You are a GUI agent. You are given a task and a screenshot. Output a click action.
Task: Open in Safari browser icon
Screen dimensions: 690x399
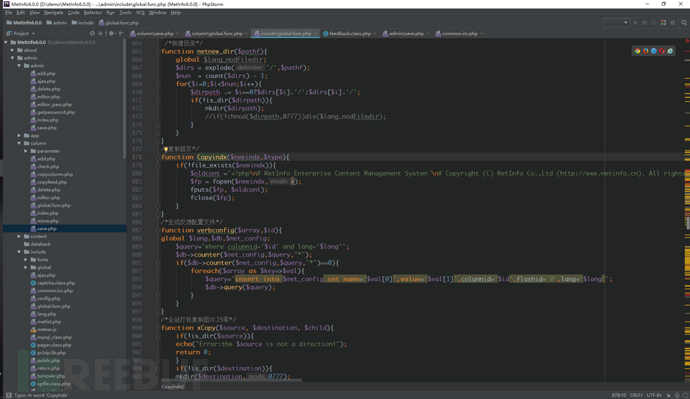pos(653,51)
